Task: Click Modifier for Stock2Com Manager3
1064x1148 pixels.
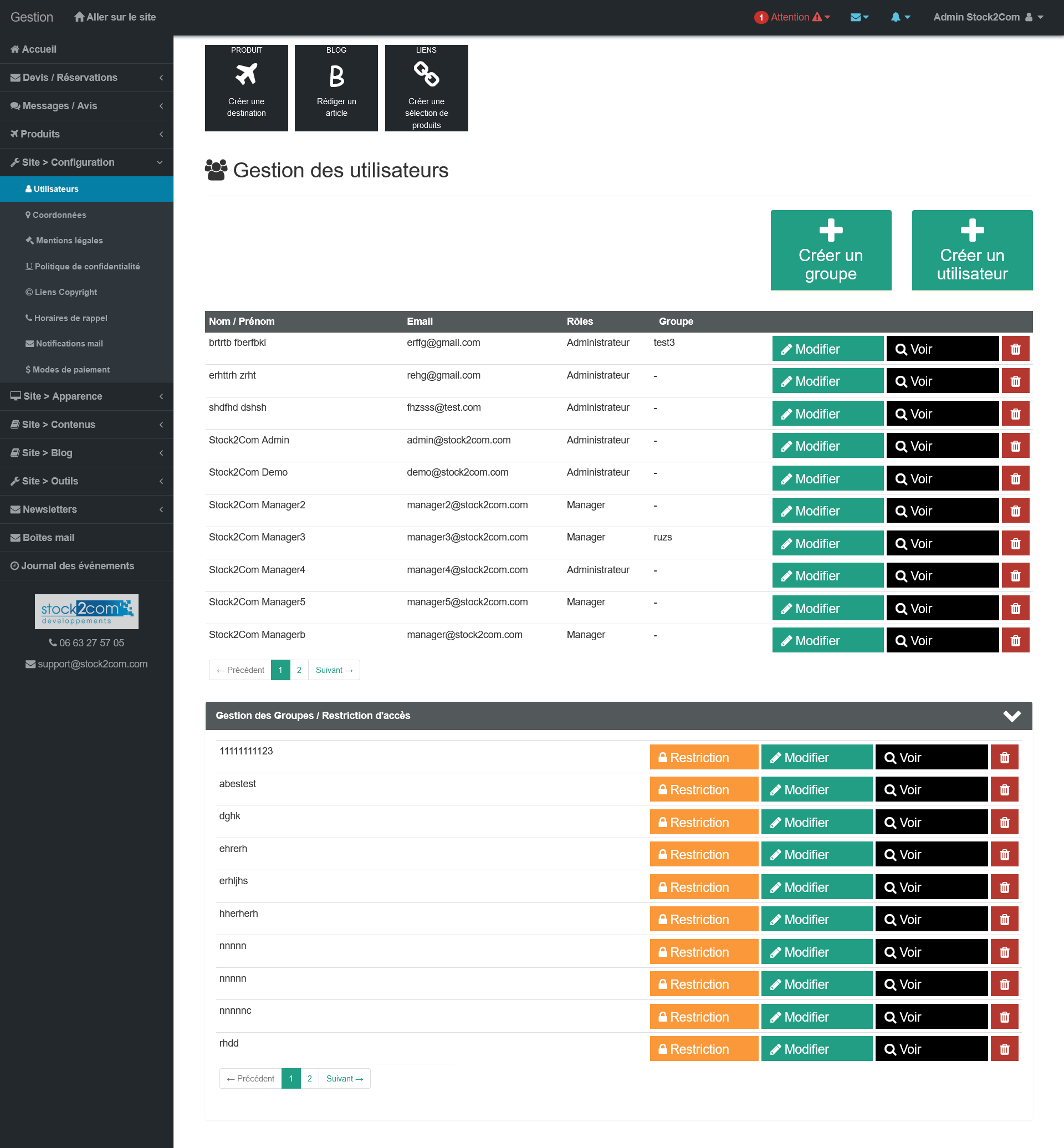Action: pyautogui.click(x=827, y=544)
